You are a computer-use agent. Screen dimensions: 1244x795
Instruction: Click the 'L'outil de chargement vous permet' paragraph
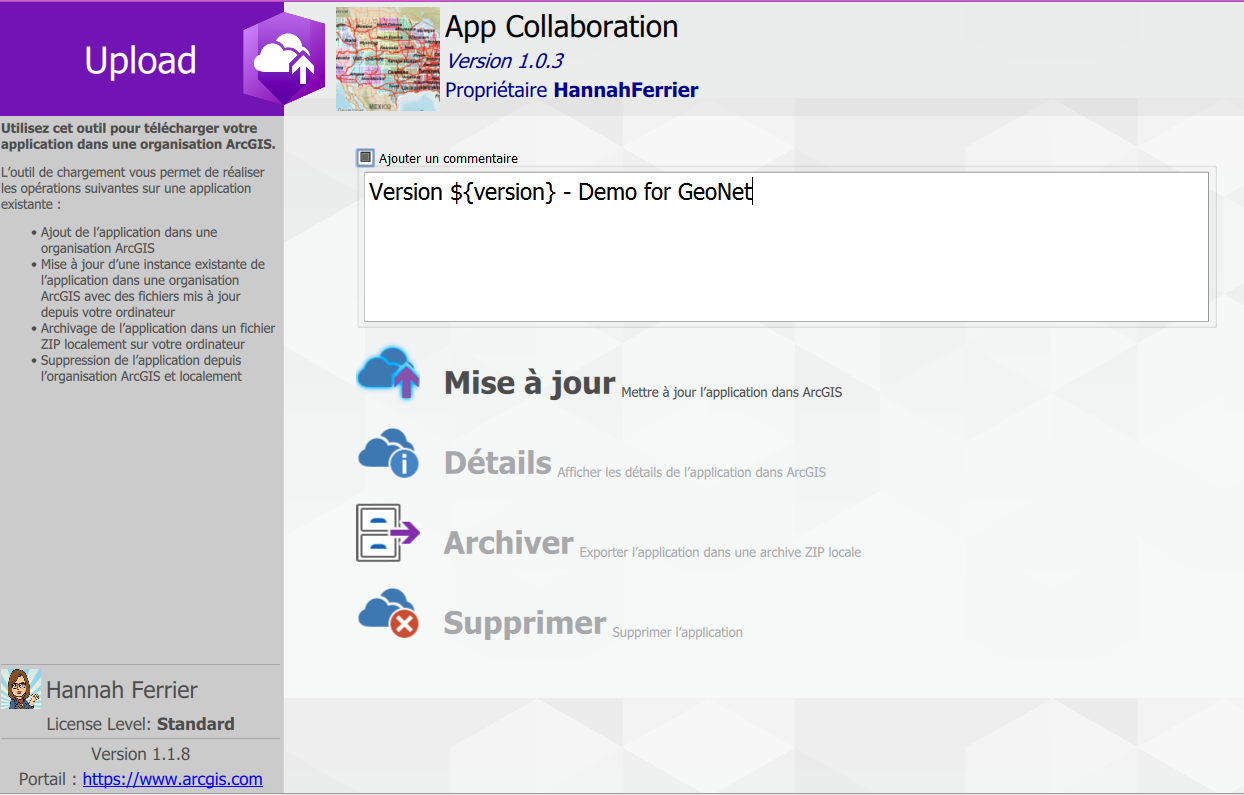point(134,188)
